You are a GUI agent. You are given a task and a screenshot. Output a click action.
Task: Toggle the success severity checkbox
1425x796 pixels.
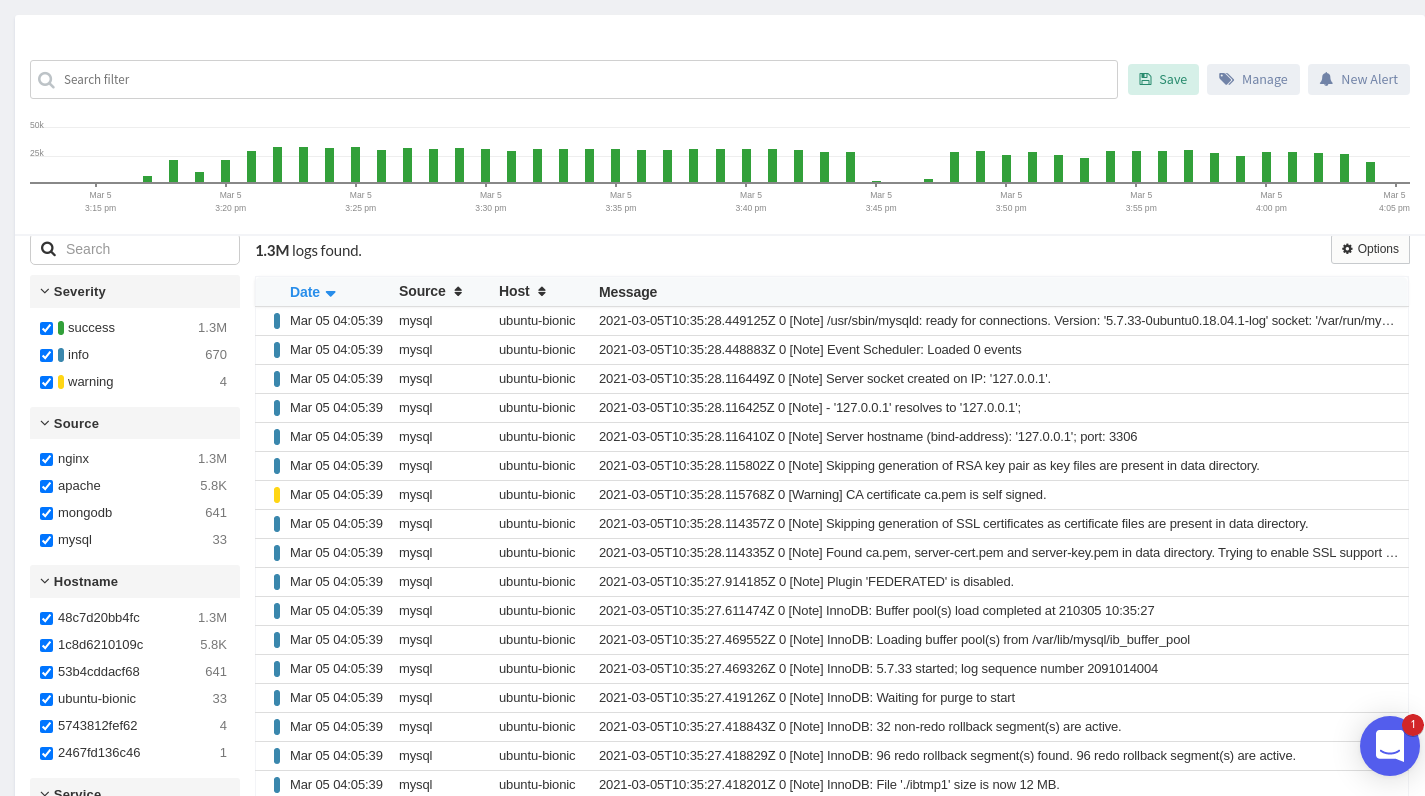(46, 328)
